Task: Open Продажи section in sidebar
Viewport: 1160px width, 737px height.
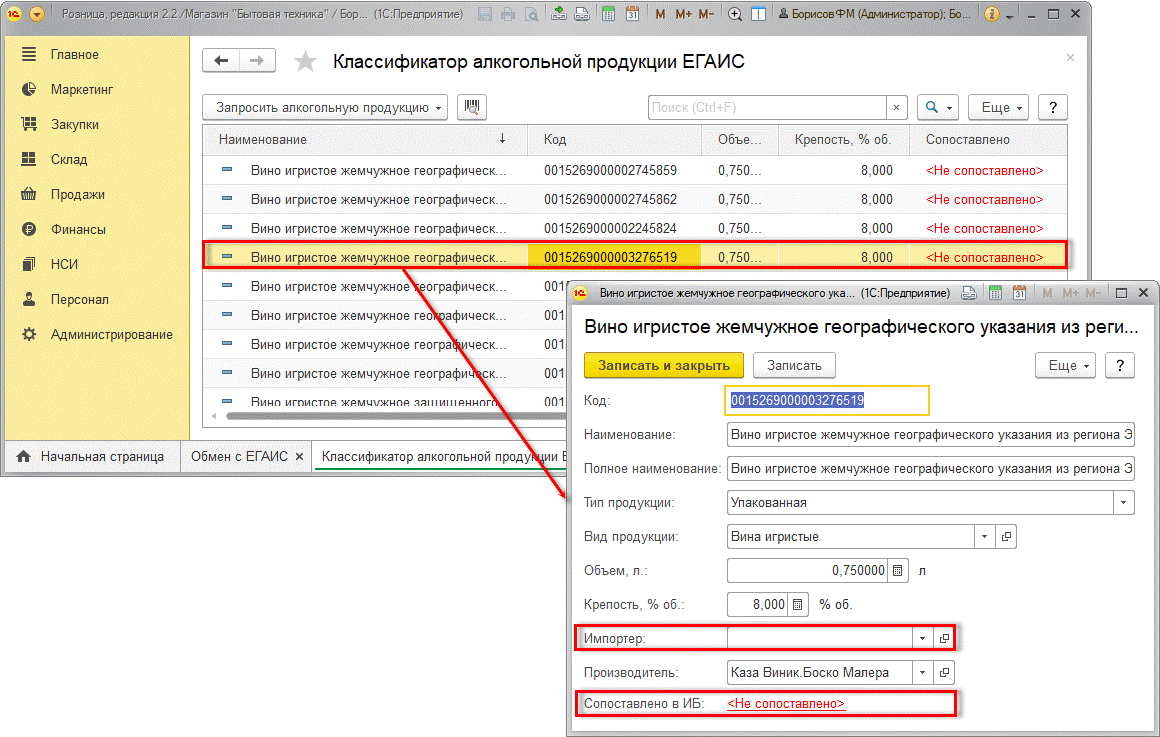Action: 77,194
